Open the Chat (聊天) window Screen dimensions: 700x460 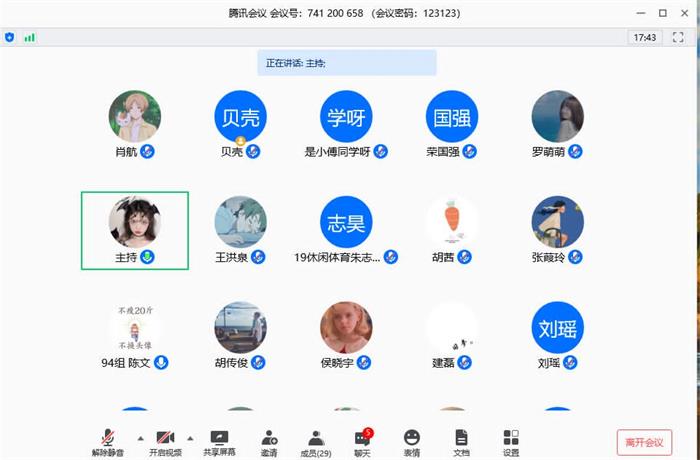click(x=363, y=438)
